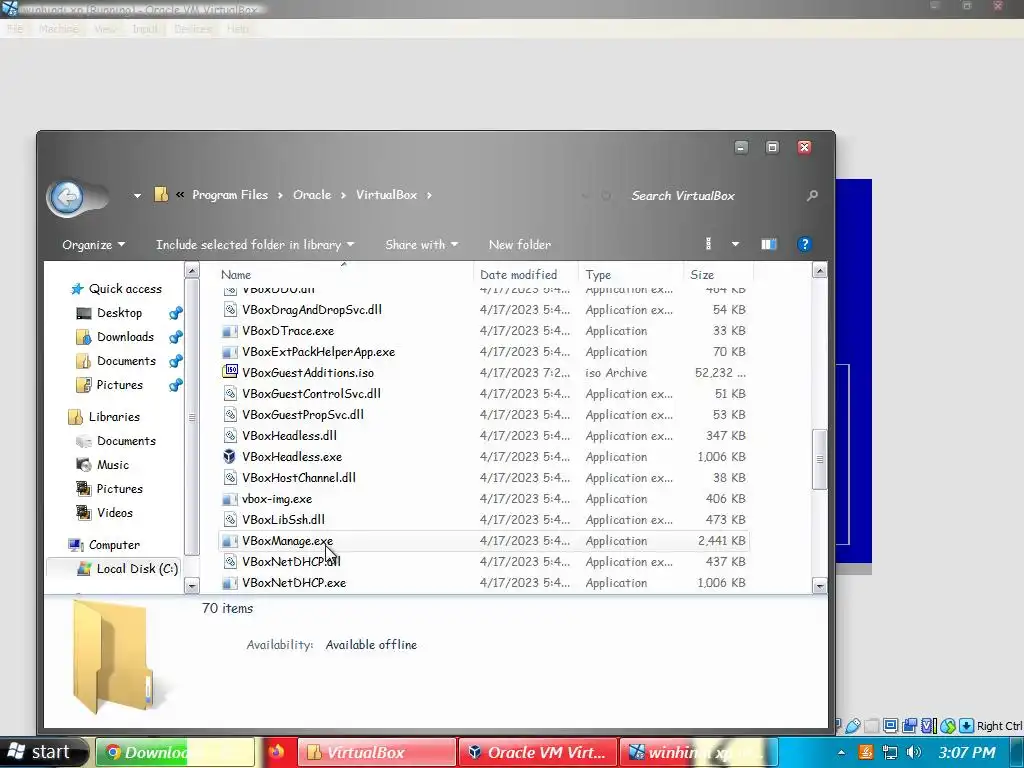Click the vbox-img.exe file icon
1024x768 pixels.
point(230,499)
